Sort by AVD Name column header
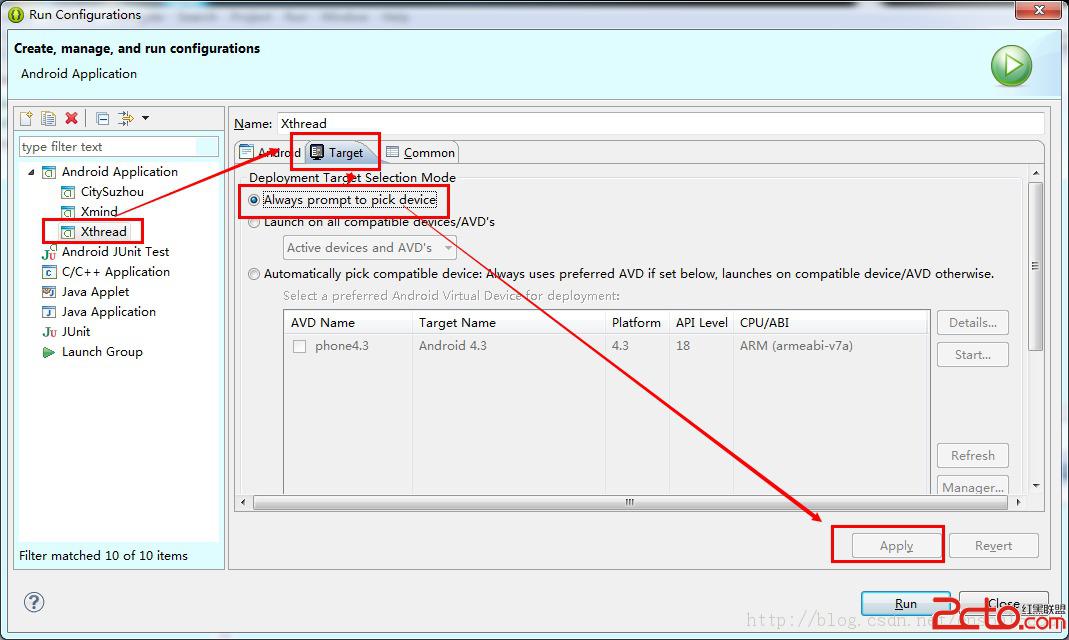The image size is (1069, 640). [x=348, y=322]
